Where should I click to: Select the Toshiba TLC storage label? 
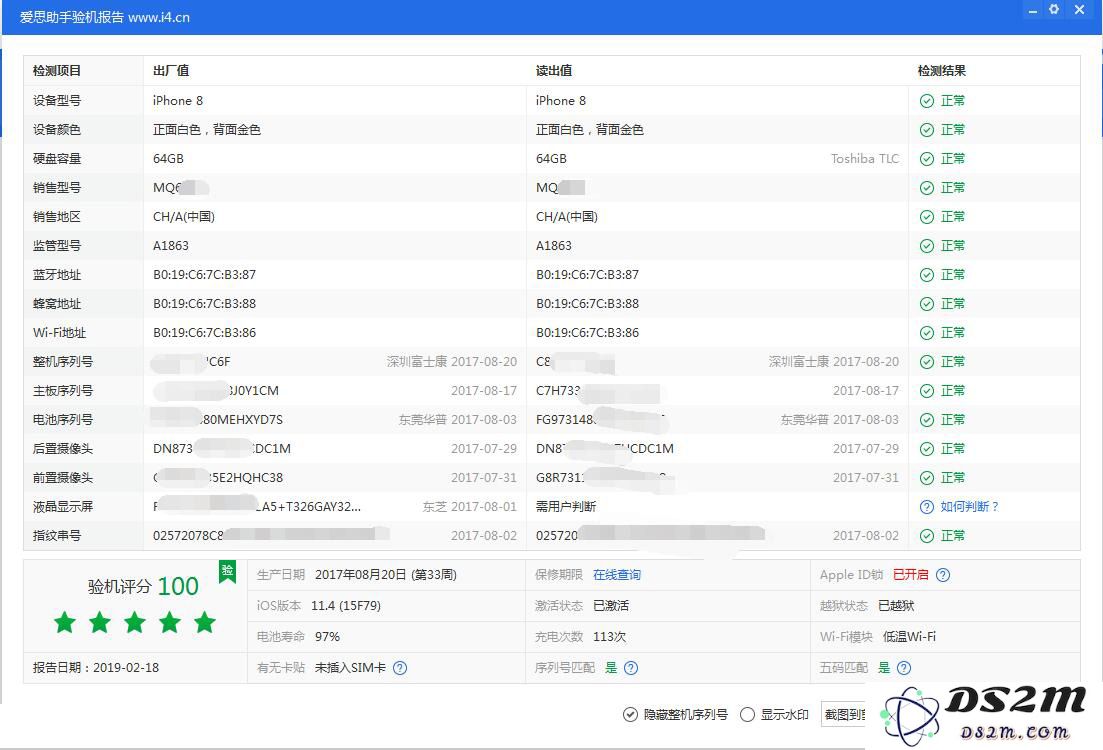[x=865, y=159]
